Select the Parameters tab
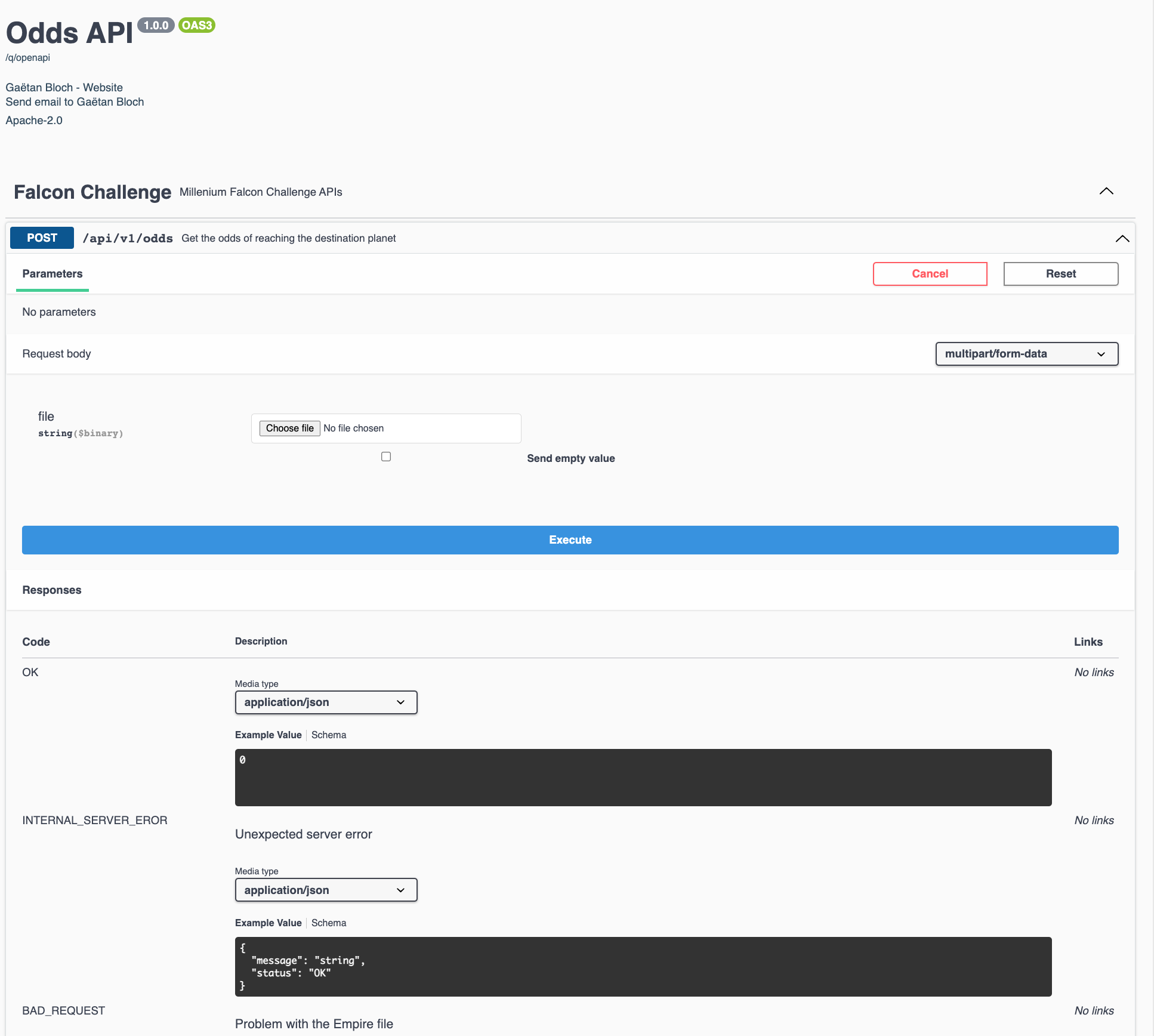This screenshot has width=1154, height=1036. pos(53,274)
